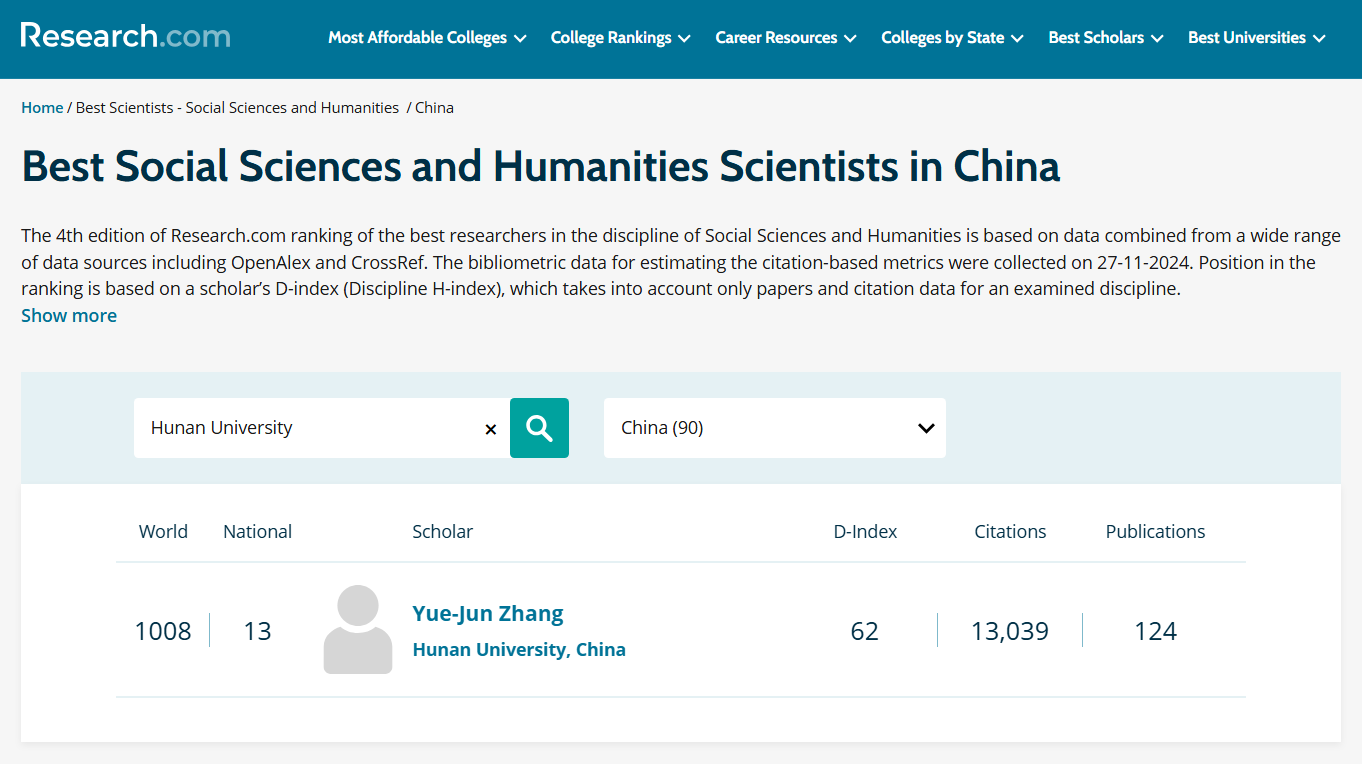Open the Best Scholars menu

tap(1106, 38)
